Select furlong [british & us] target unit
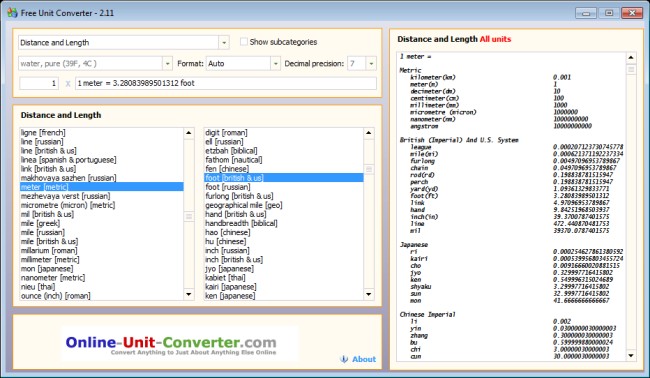650x378 pixels. click(x=284, y=196)
